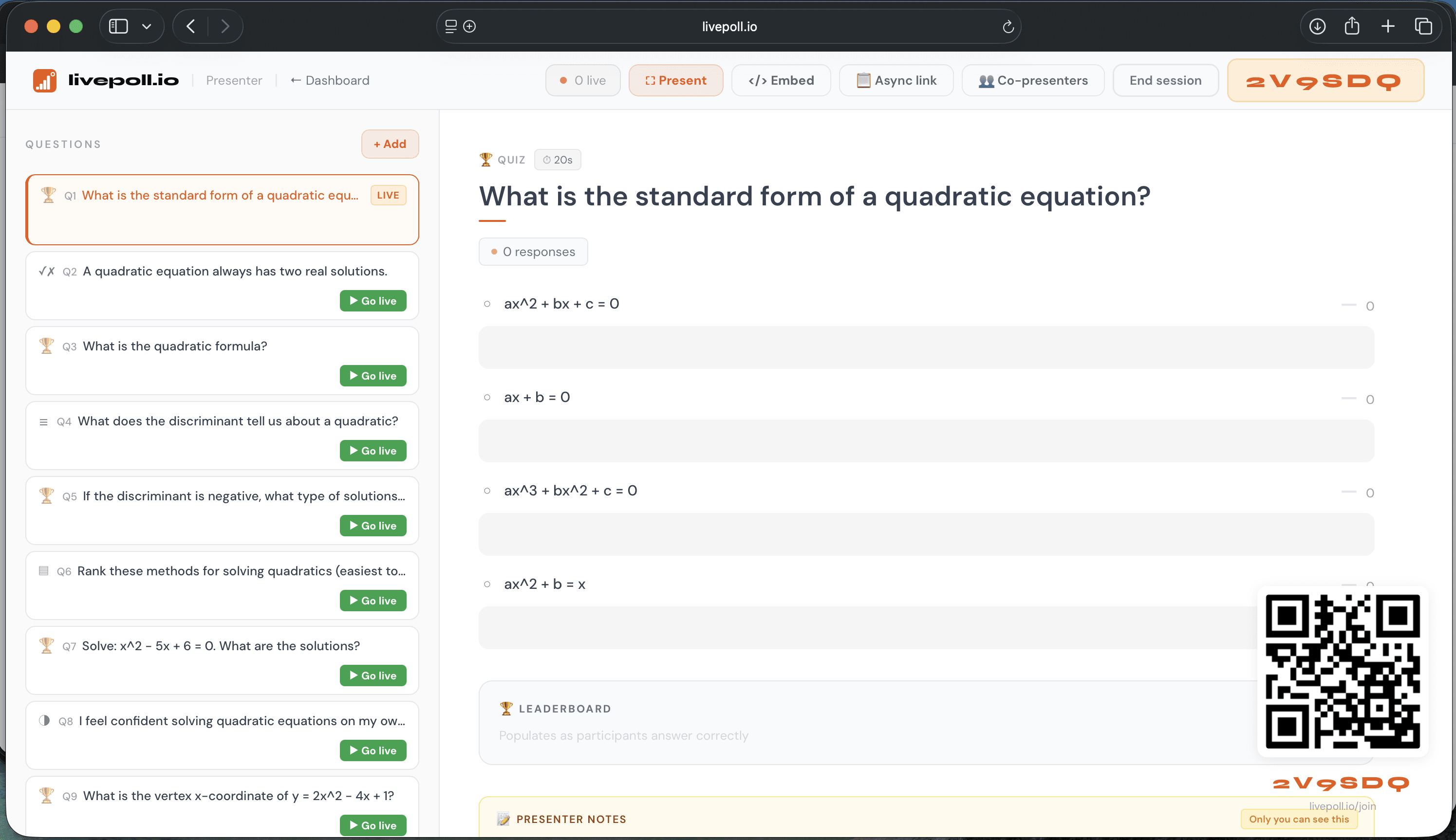Image resolution: width=1456 pixels, height=840 pixels.
Task: Click End session
Action: (x=1166, y=80)
